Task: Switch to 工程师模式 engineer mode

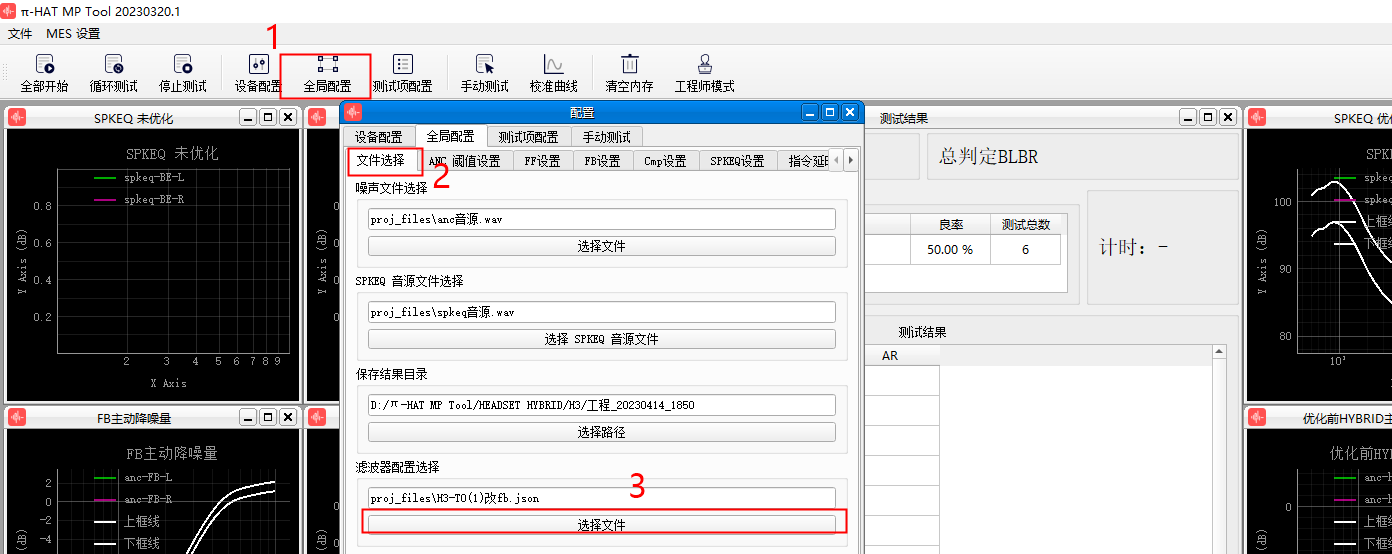Action: coord(705,74)
